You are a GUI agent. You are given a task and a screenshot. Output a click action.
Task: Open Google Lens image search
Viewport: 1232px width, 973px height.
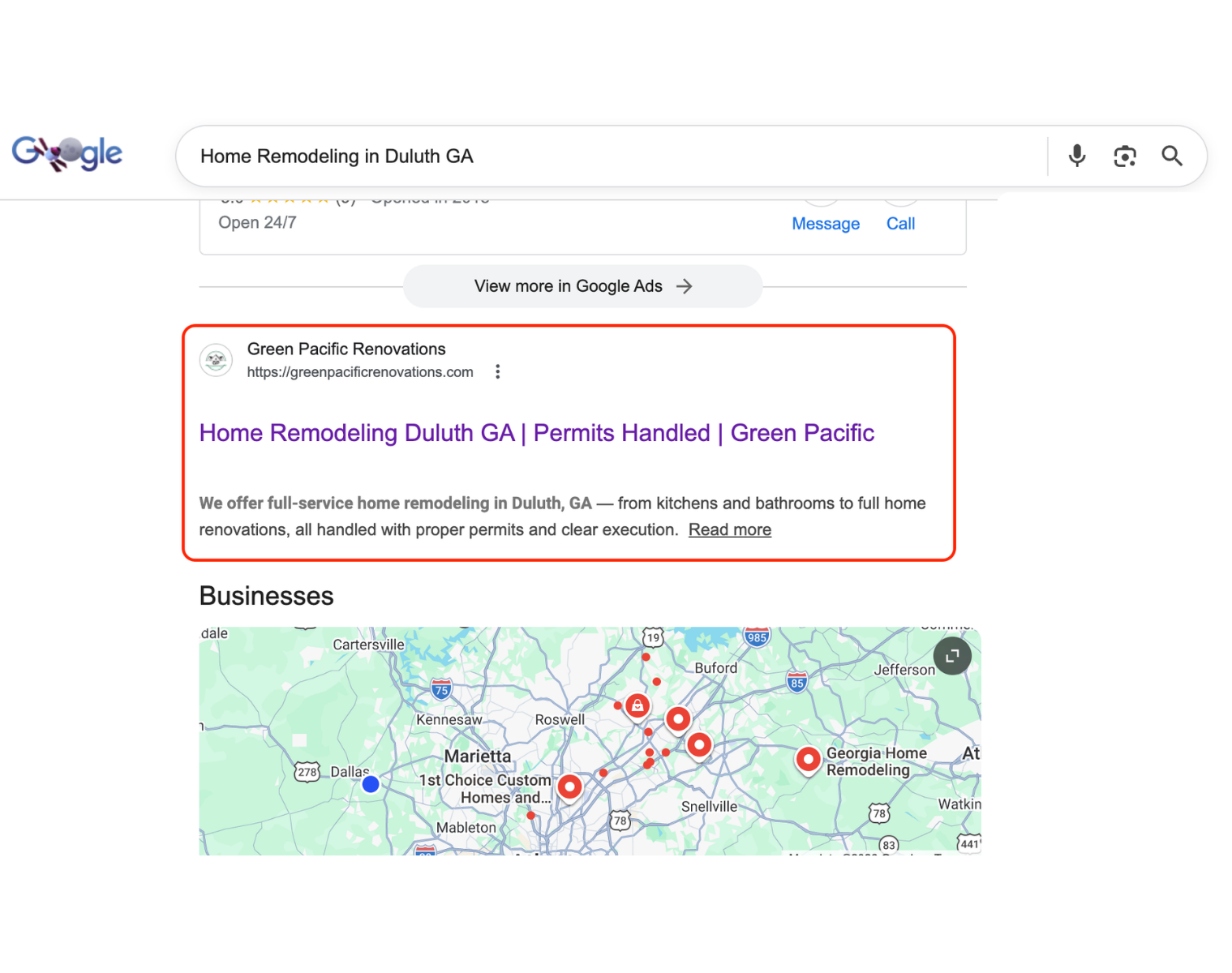click(1125, 156)
